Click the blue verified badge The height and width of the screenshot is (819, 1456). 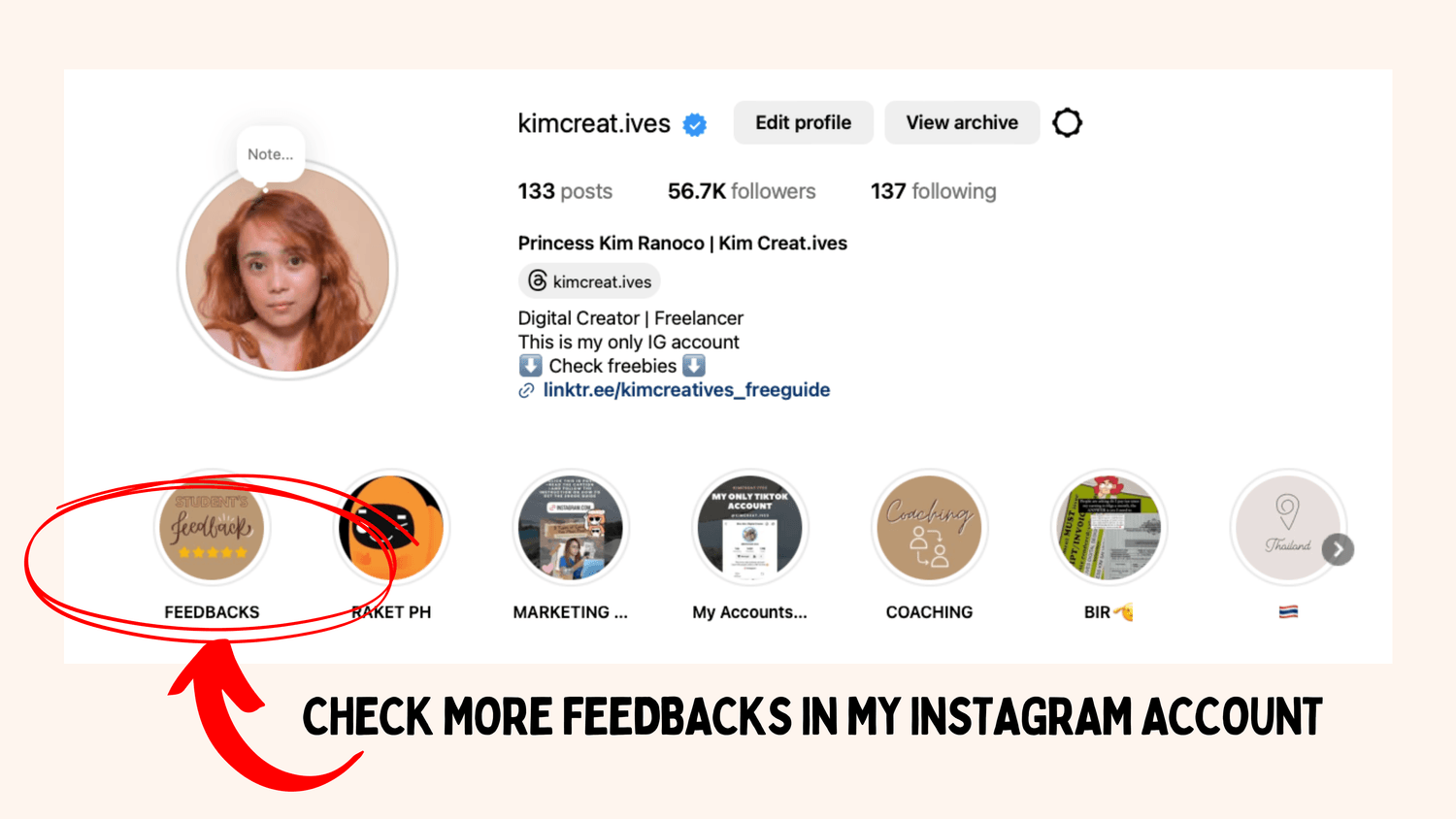[x=695, y=124]
